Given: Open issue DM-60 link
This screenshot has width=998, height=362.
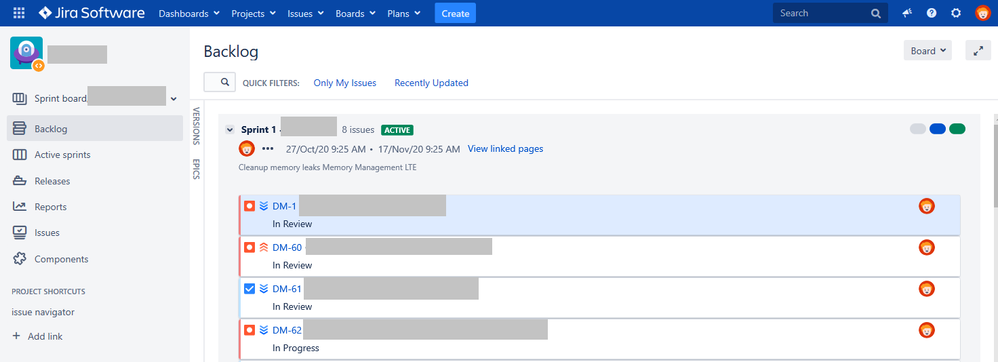Looking at the screenshot, I should (x=287, y=247).
